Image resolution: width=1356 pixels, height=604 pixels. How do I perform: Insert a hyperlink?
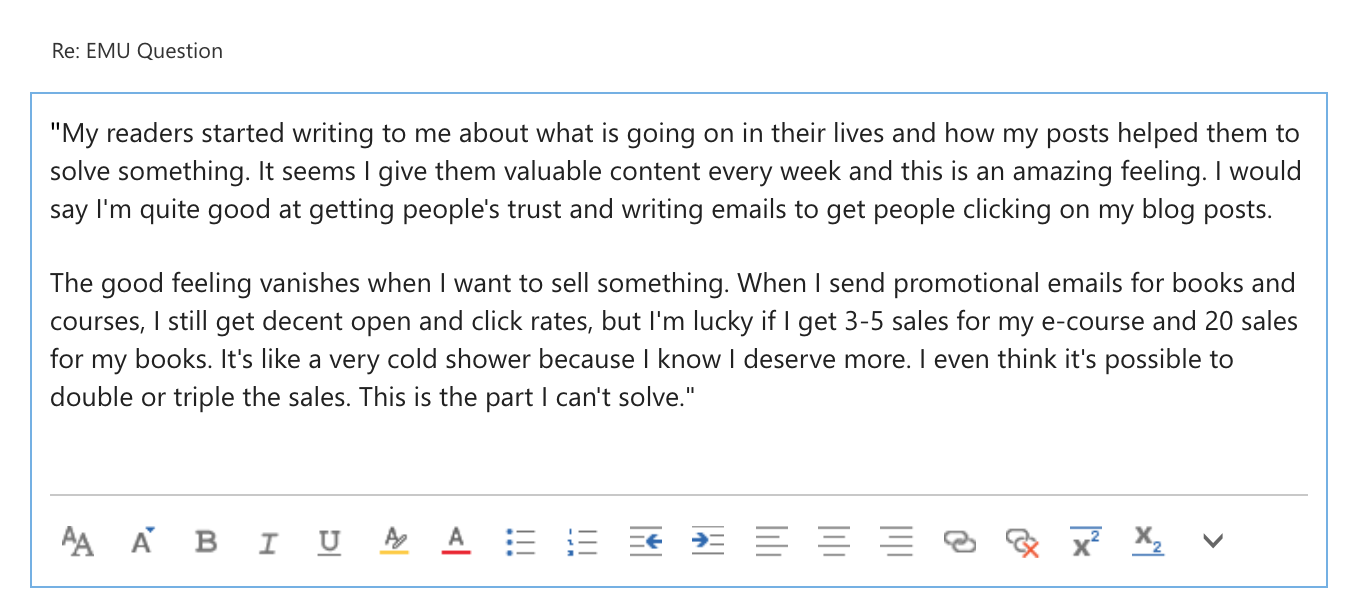[x=959, y=542]
